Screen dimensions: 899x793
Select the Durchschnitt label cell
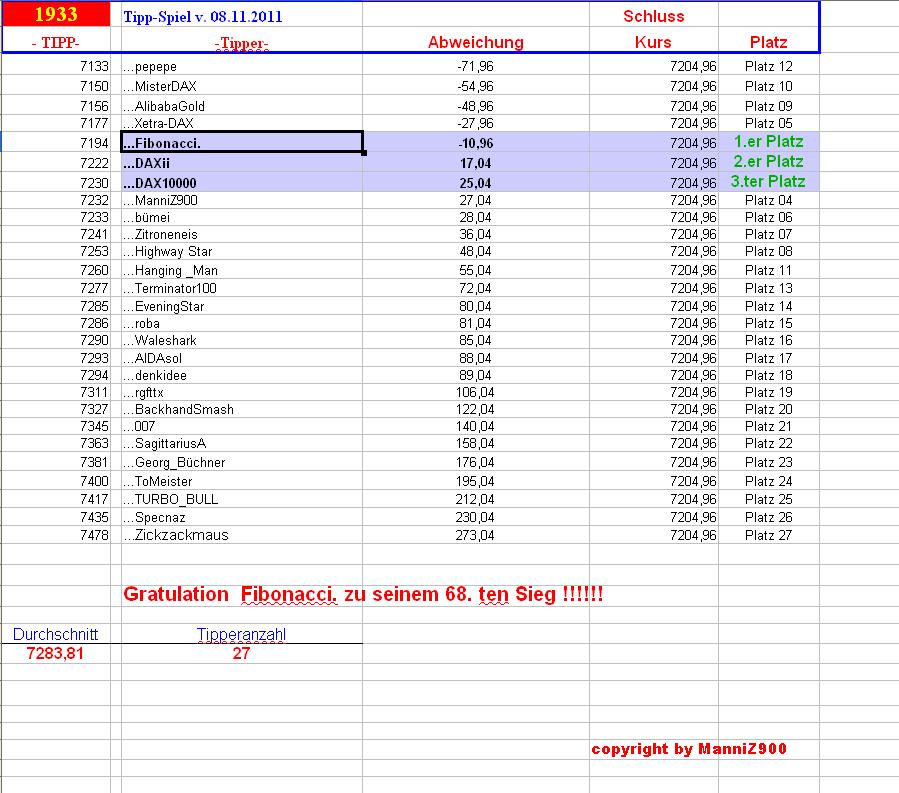(x=56, y=634)
